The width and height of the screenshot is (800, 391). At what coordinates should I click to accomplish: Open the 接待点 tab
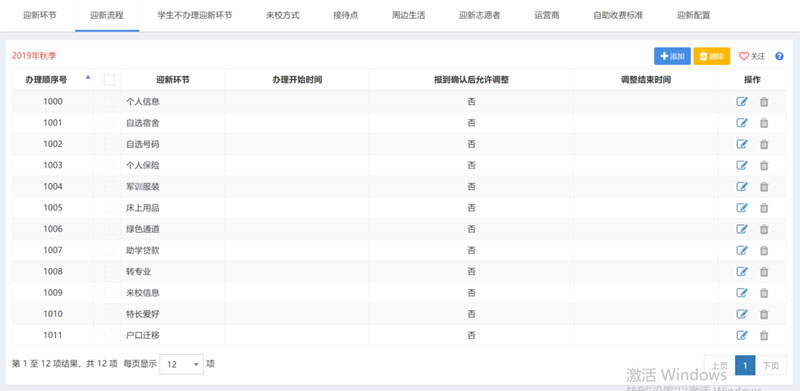pos(345,15)
